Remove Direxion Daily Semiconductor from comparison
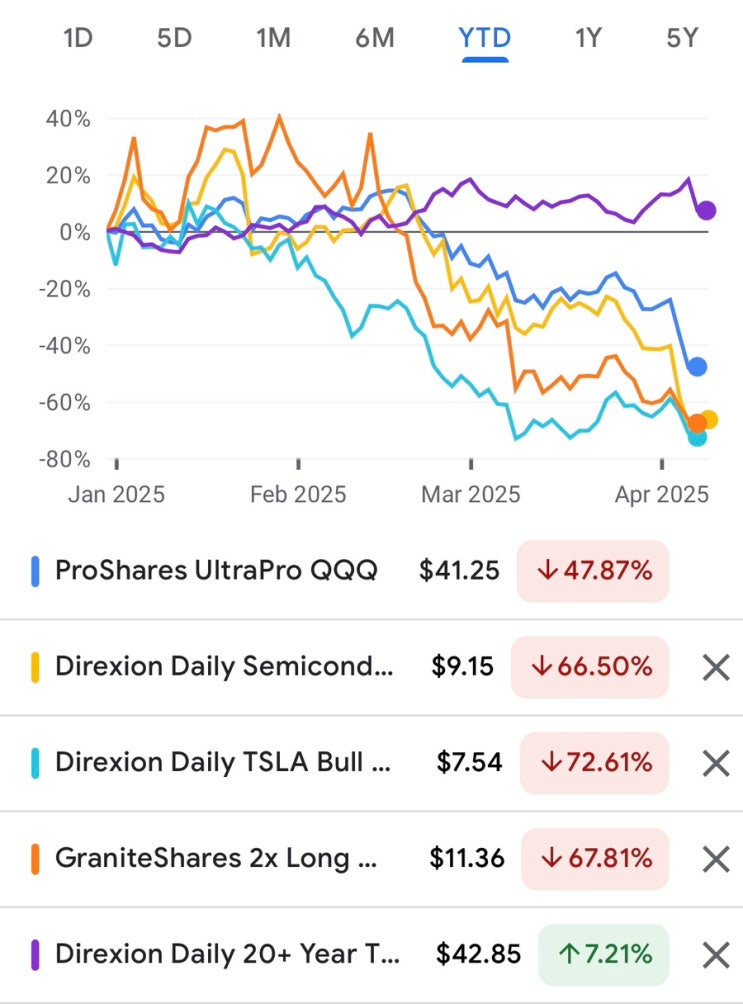743x1004 pixels. pos(715,667)
